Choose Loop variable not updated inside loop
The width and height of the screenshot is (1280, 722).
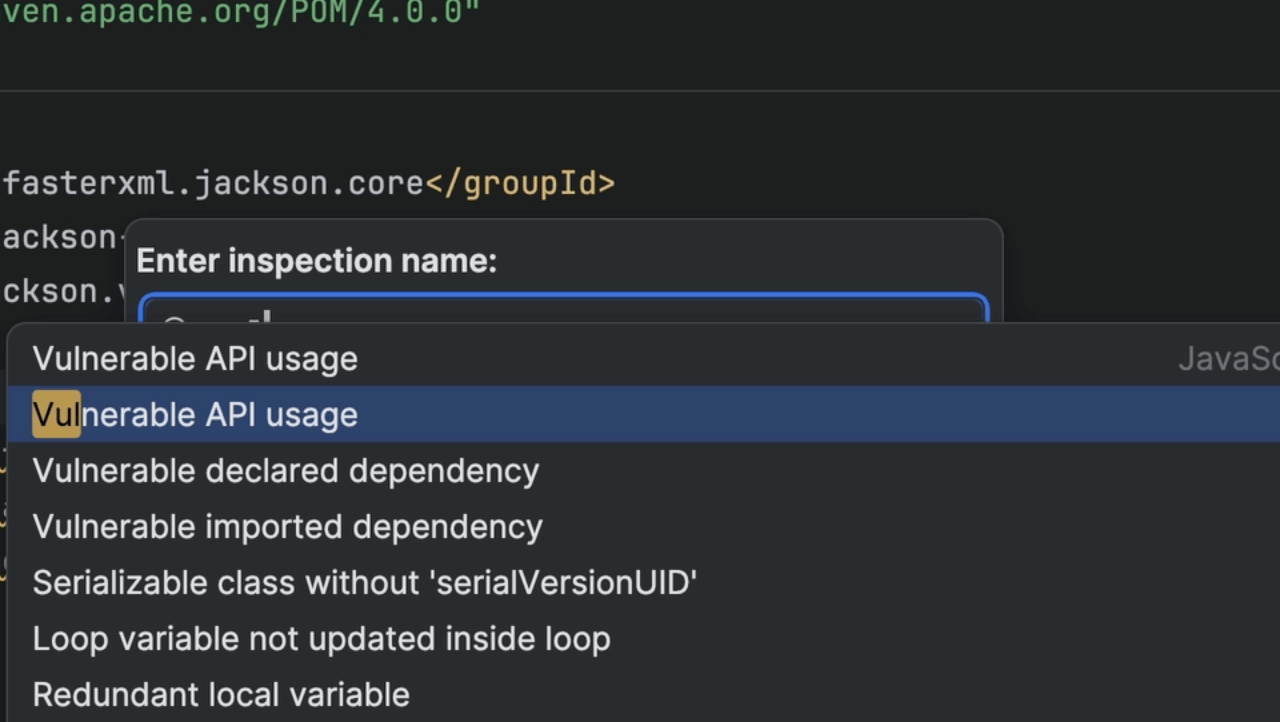(x=321, y=639)
